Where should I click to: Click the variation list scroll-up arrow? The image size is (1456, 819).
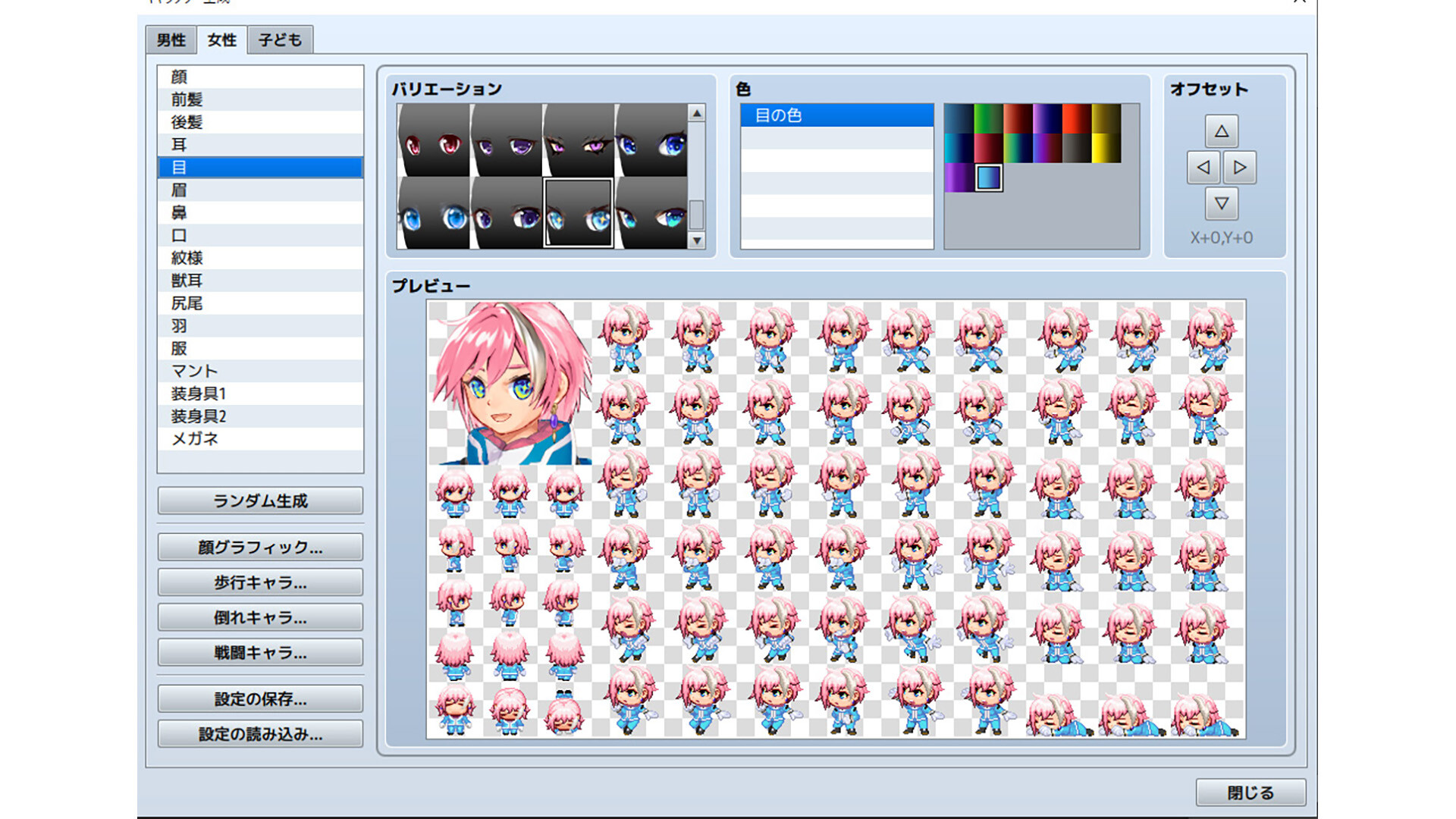tap(698, 112)
